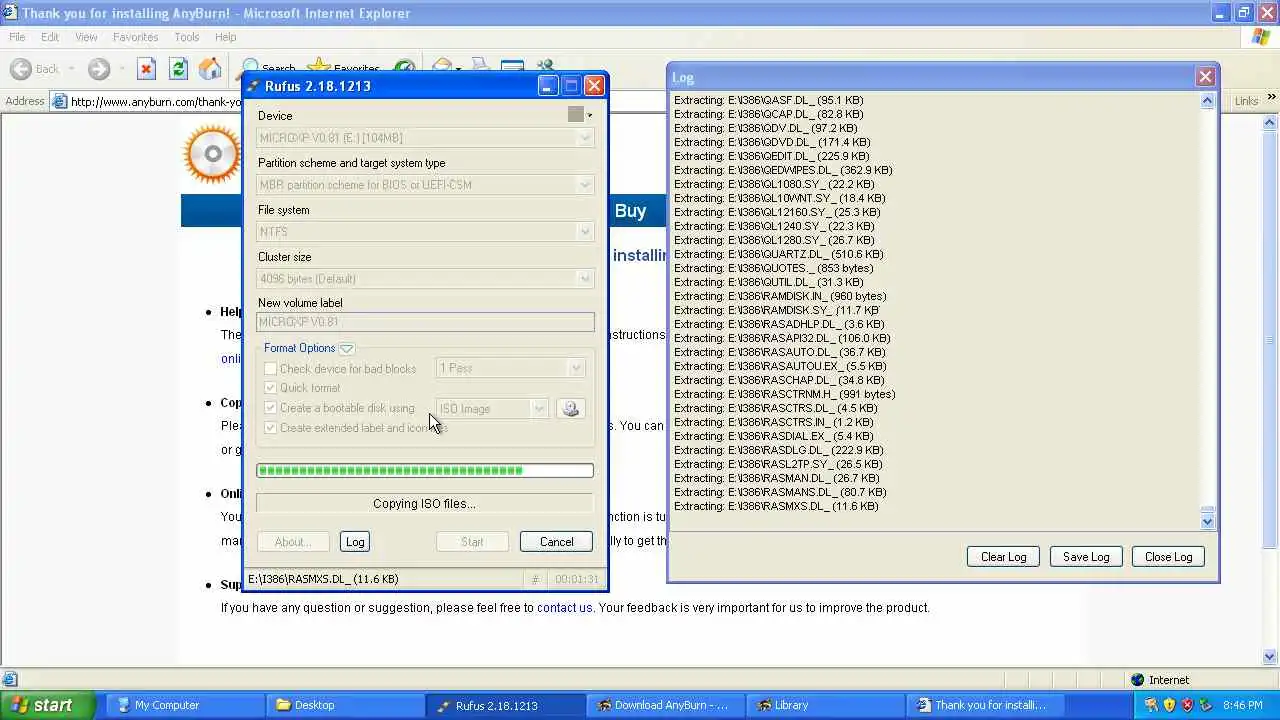Open the View menu in Internet Explorer
This screenshot has height=720, width=1280.
pyautogui.click(x=86, y=37)
